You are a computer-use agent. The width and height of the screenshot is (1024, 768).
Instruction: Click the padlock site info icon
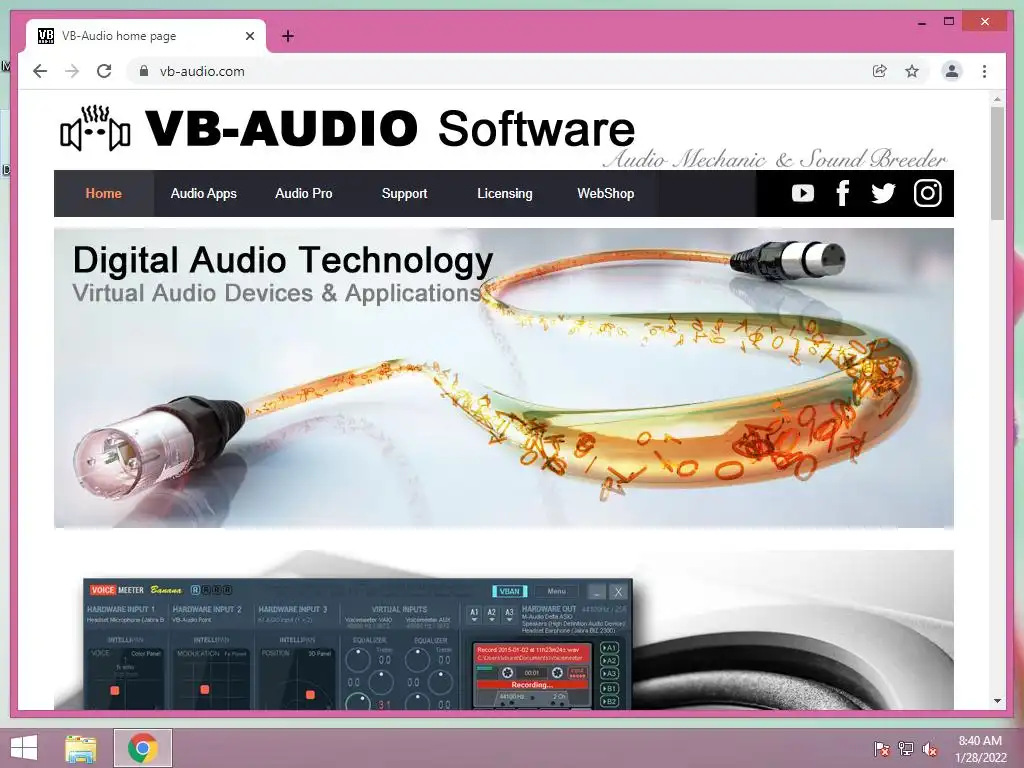tap(144, 71)
